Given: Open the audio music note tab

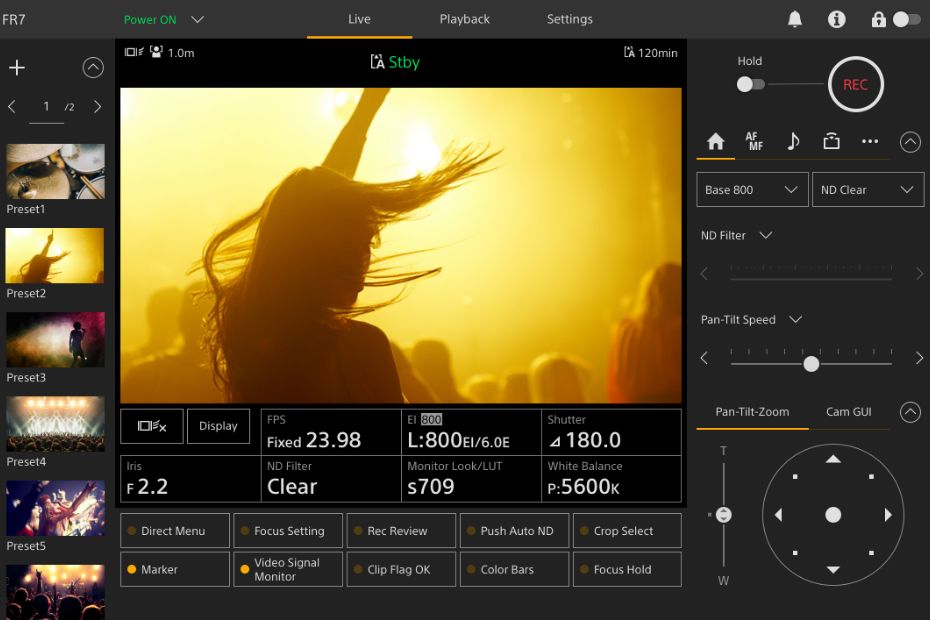Looking at the screenshot, I should point(793,142).
